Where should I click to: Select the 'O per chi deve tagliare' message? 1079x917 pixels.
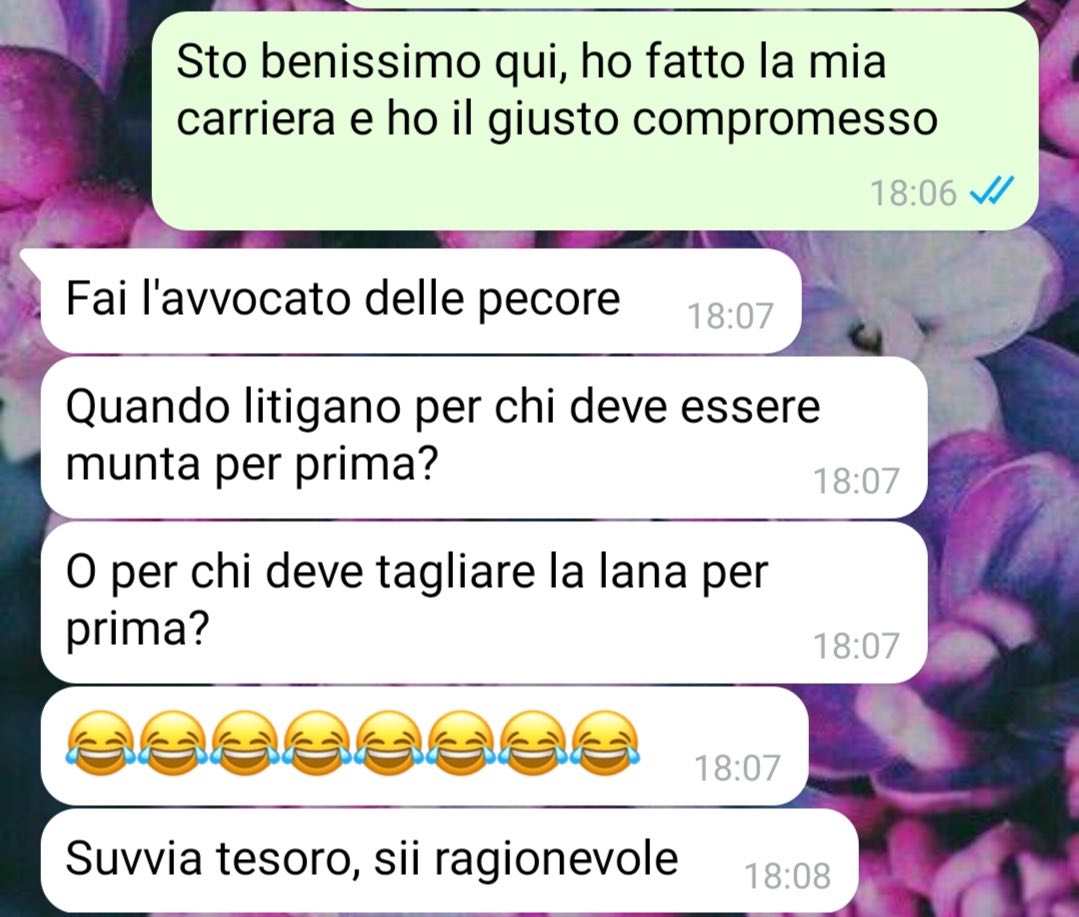(x=484, y=603)
